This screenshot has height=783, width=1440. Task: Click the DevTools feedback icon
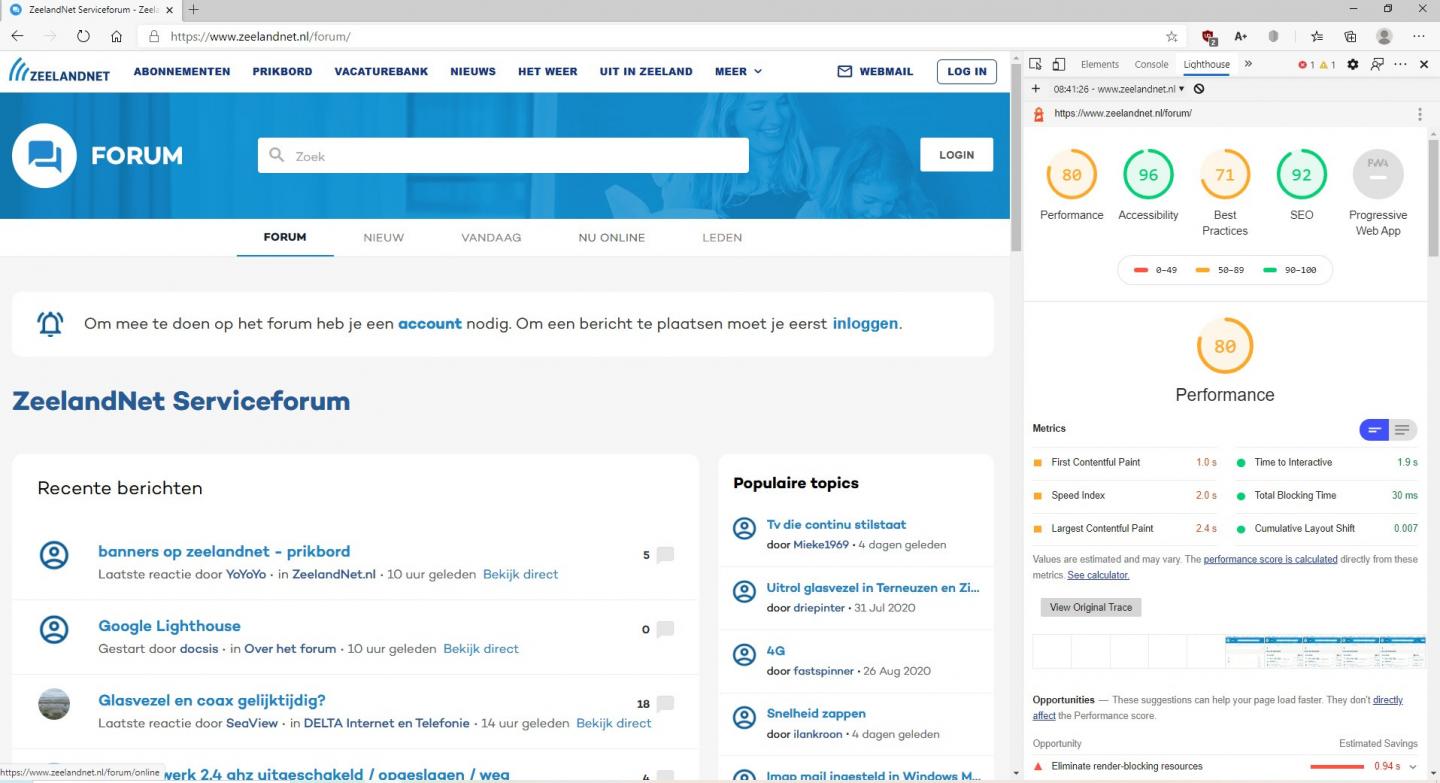tap(1377, 64)
